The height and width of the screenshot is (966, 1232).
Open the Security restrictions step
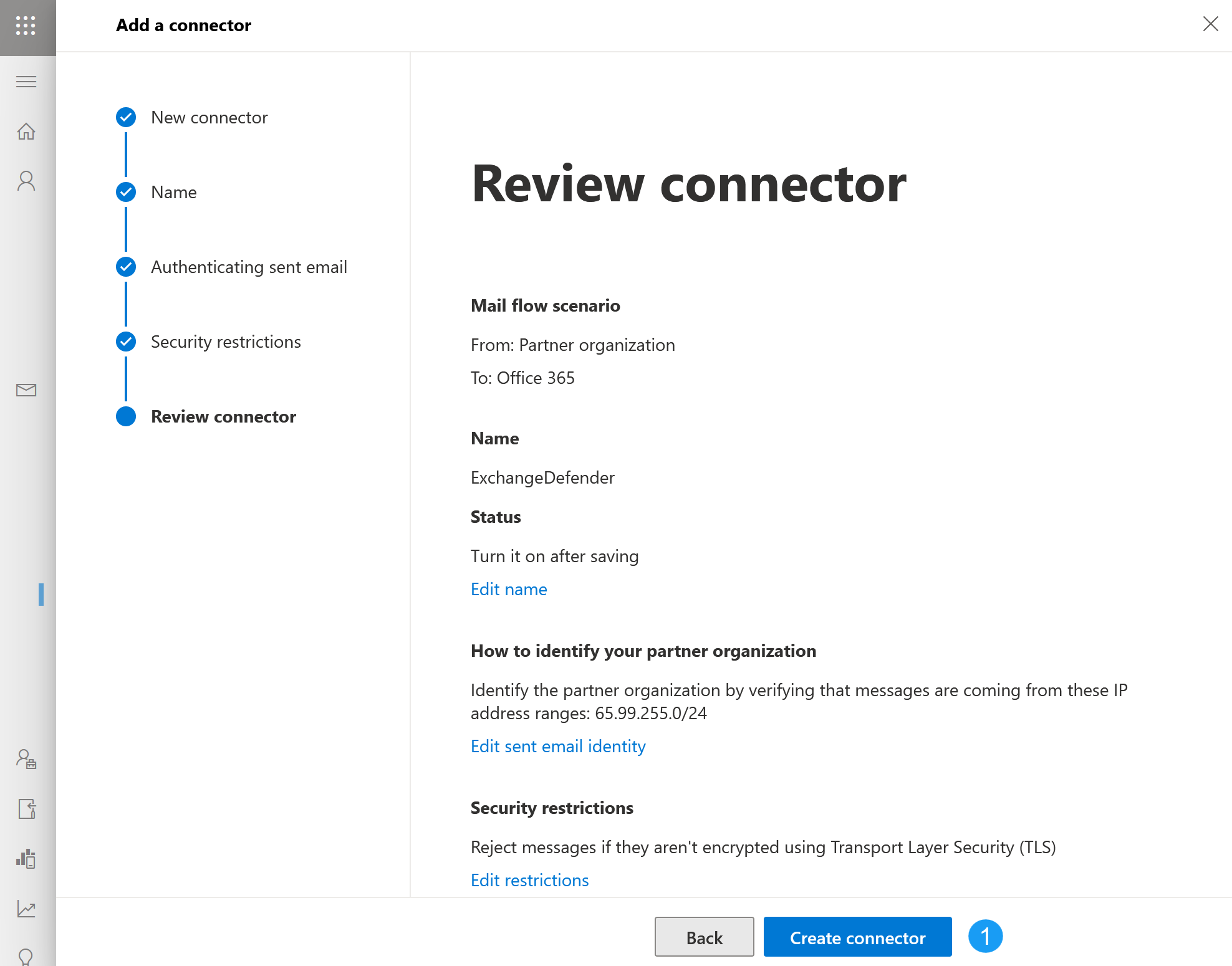(226, 342)
